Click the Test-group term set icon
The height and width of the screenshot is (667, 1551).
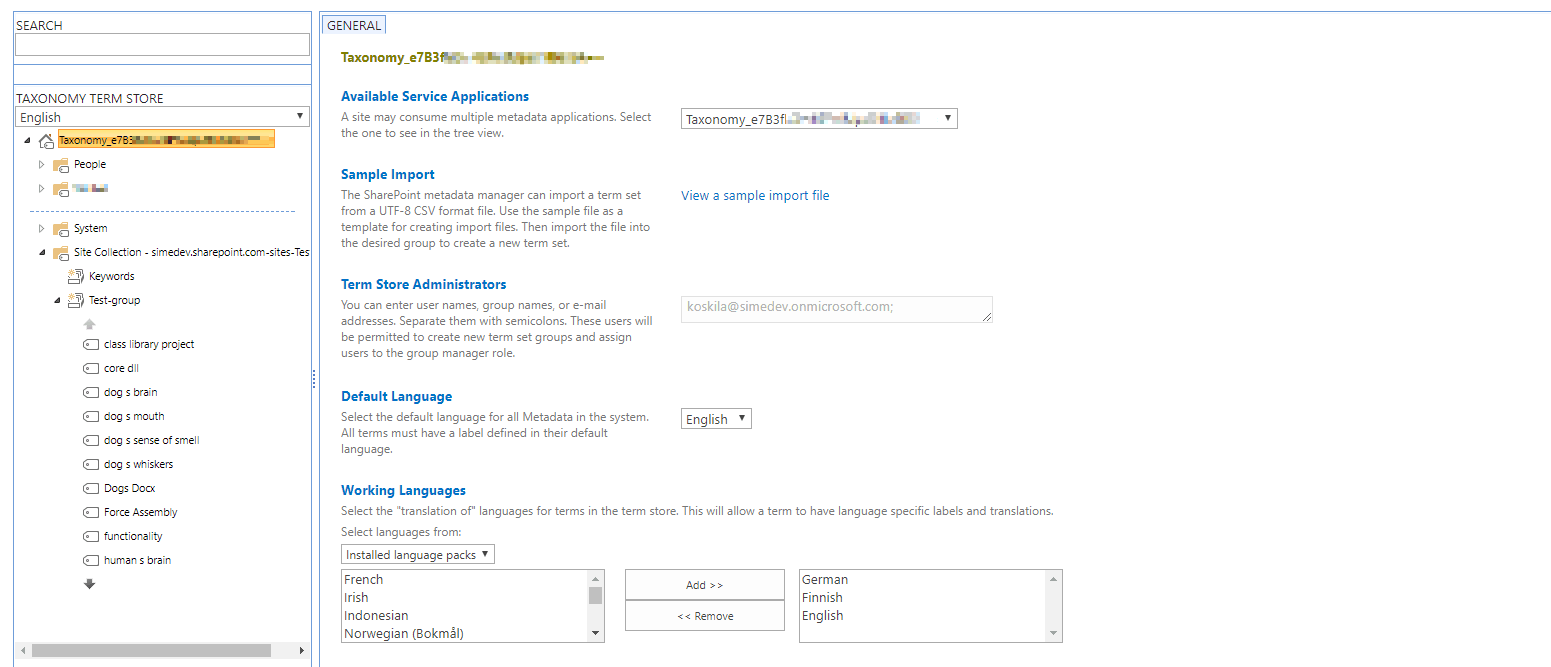coord(76,300)
